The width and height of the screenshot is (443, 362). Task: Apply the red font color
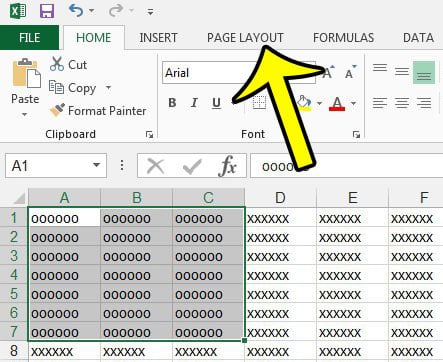(337, 103)
